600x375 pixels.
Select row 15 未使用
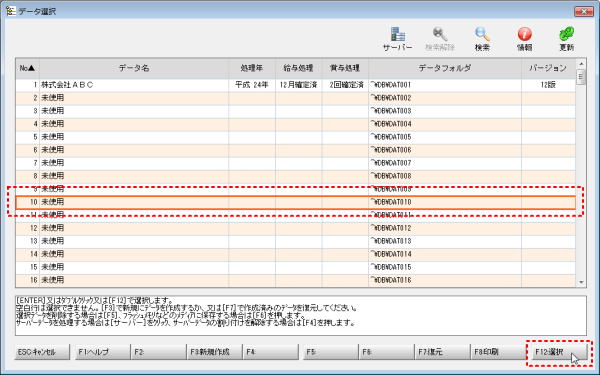pyautogui.click(x=295, y=267)
